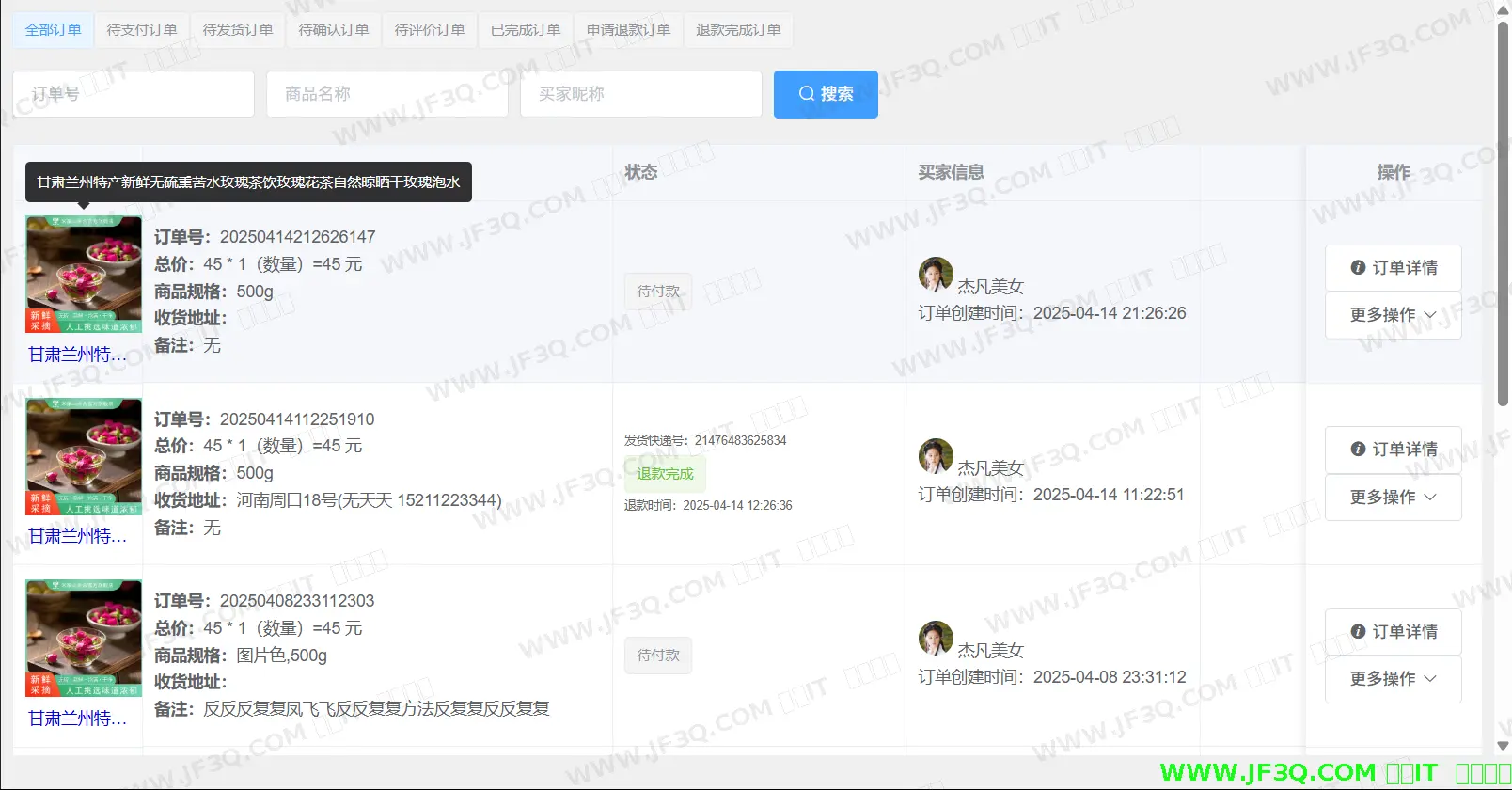The height and width of the screenshot is (790, 1512).
Task: Click info icon on first 订单详情 button
Action: 1358,268
